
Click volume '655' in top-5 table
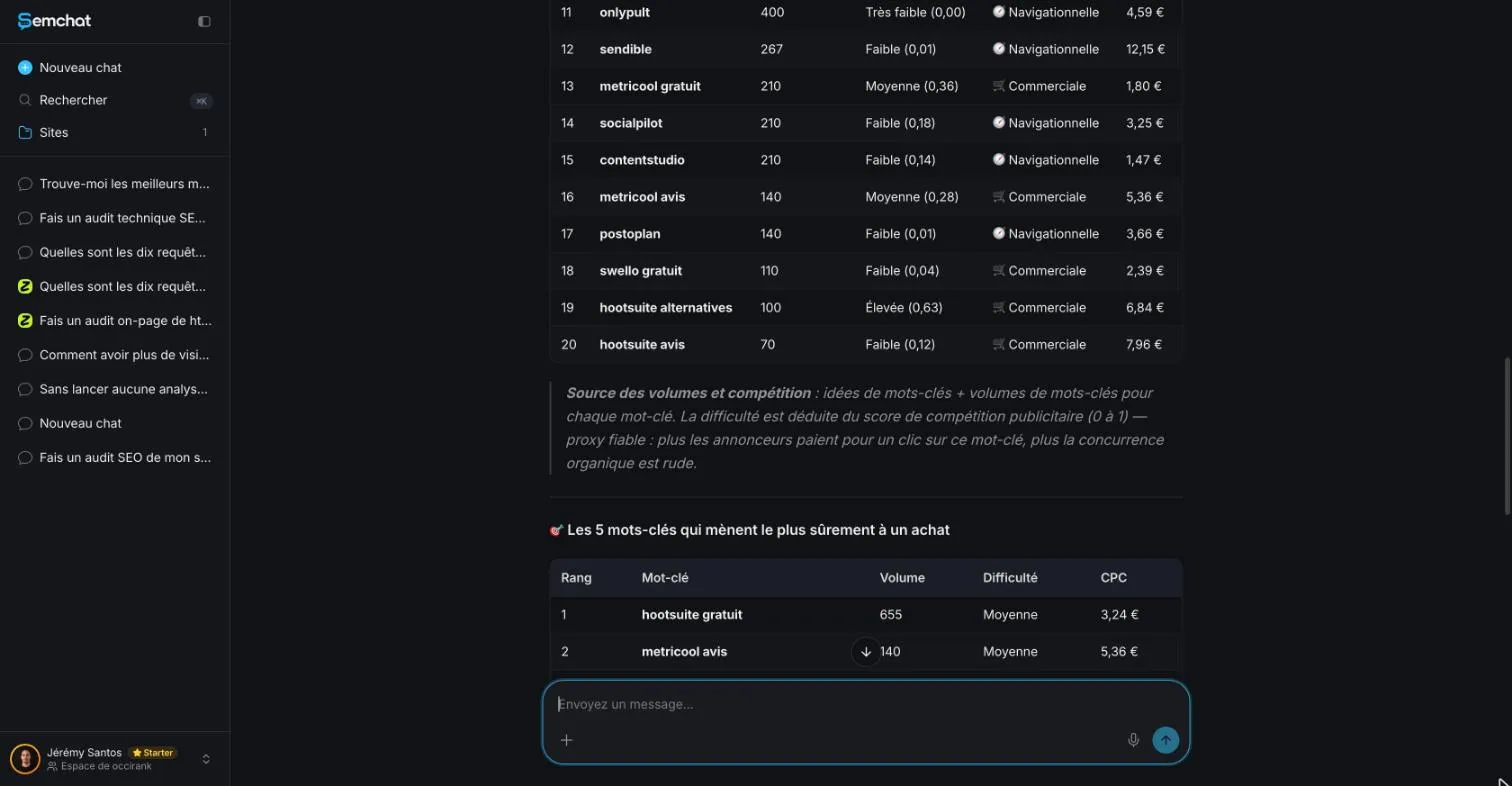[x=891, y=615]
